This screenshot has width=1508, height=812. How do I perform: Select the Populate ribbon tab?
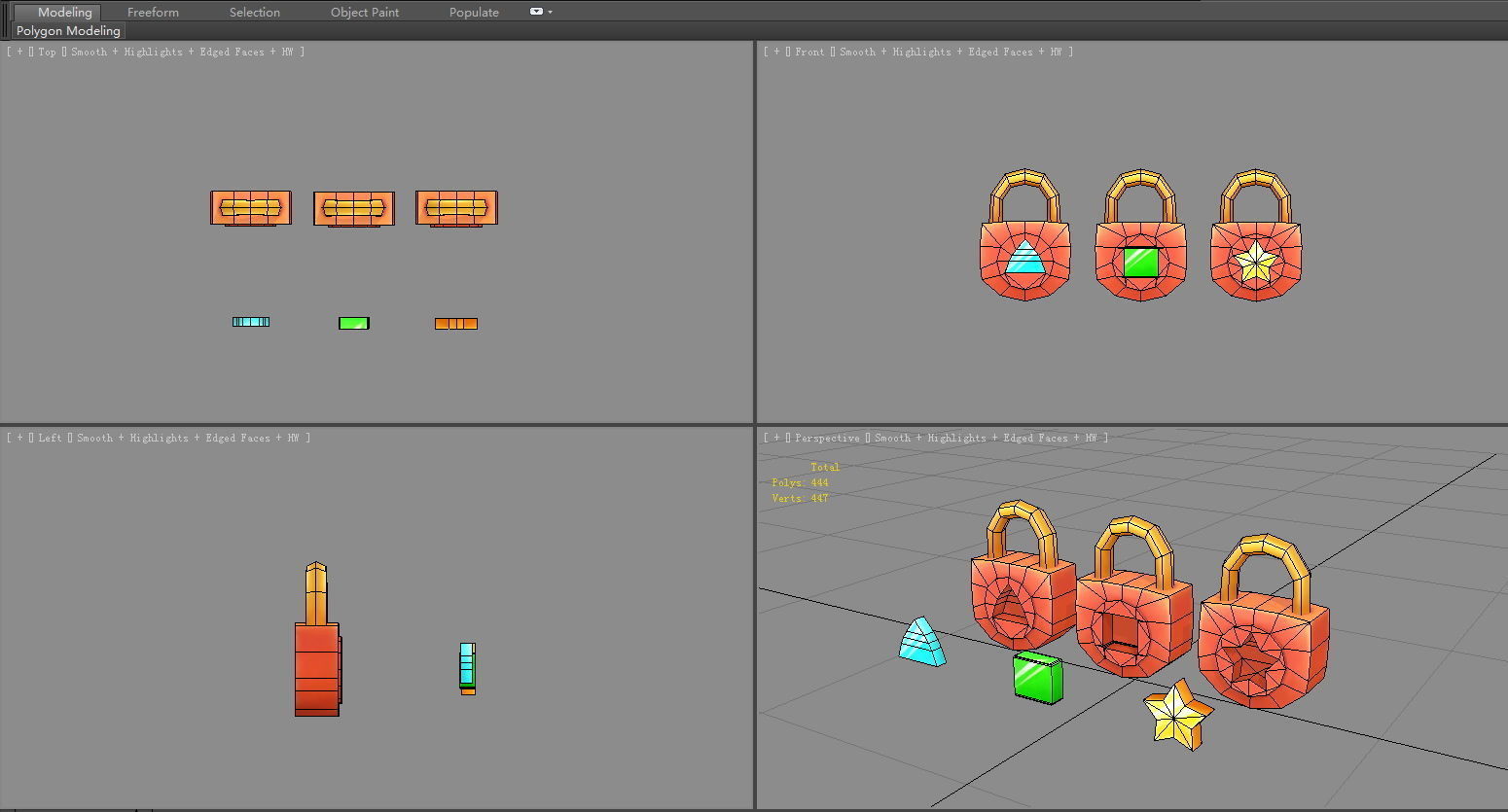pos(474,12)
